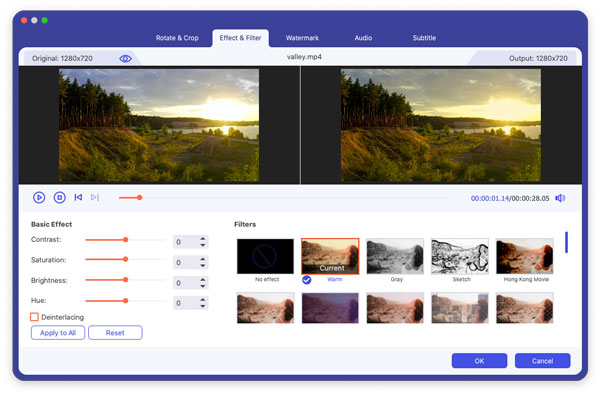
Task: Open the Subtitle tab
Action: (x=424, y=38)
